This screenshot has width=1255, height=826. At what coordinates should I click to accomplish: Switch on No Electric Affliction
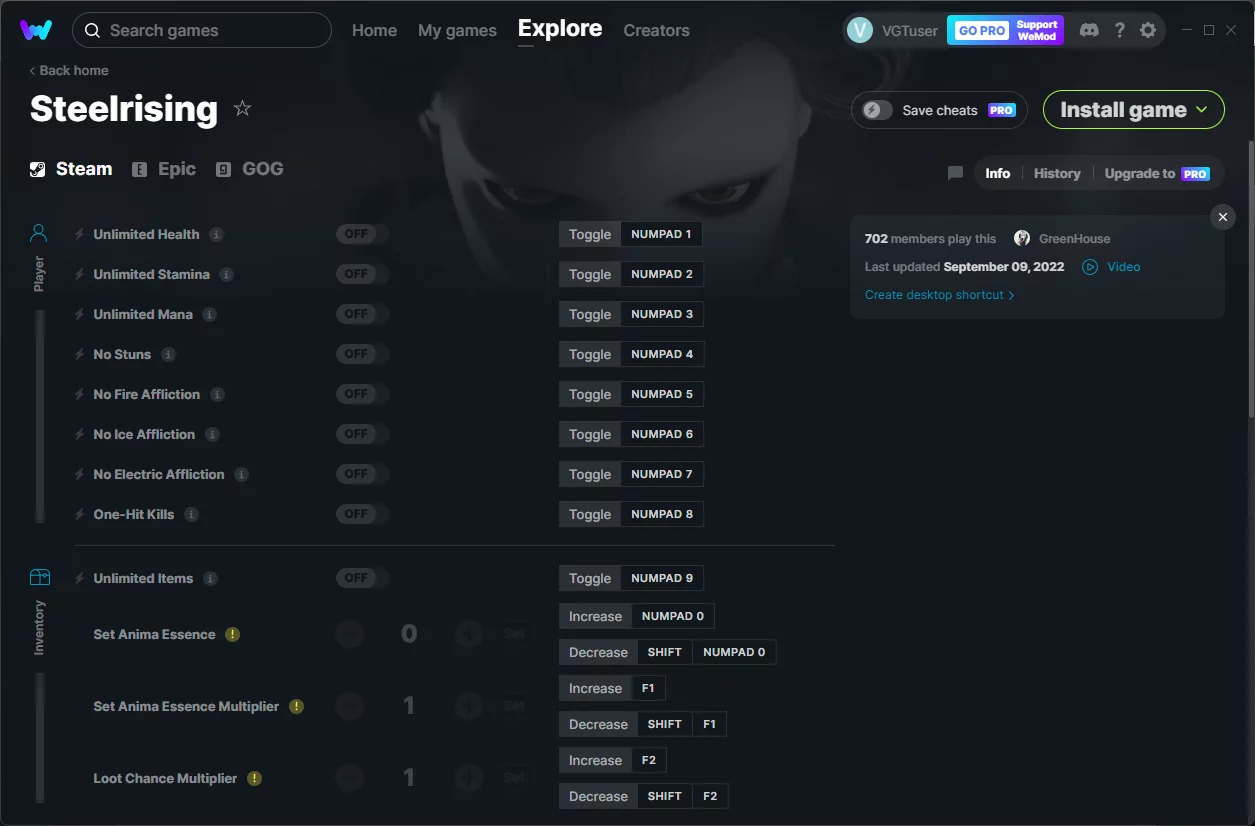pos(362,474)
